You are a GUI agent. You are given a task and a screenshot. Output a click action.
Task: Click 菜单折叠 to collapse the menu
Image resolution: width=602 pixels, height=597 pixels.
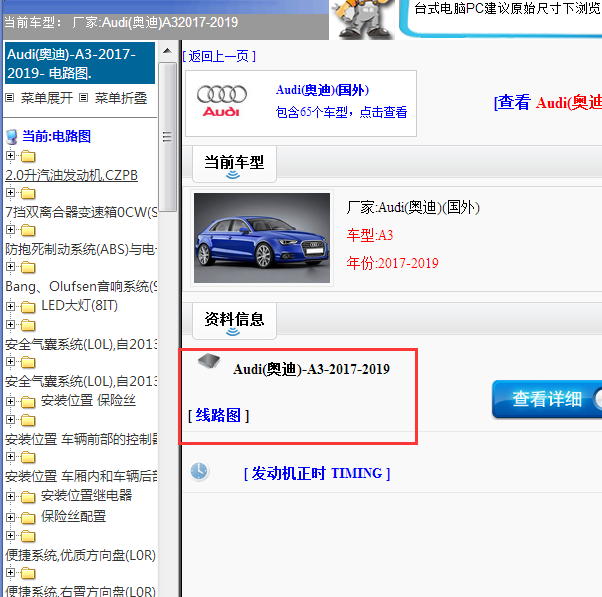point(121,98)
